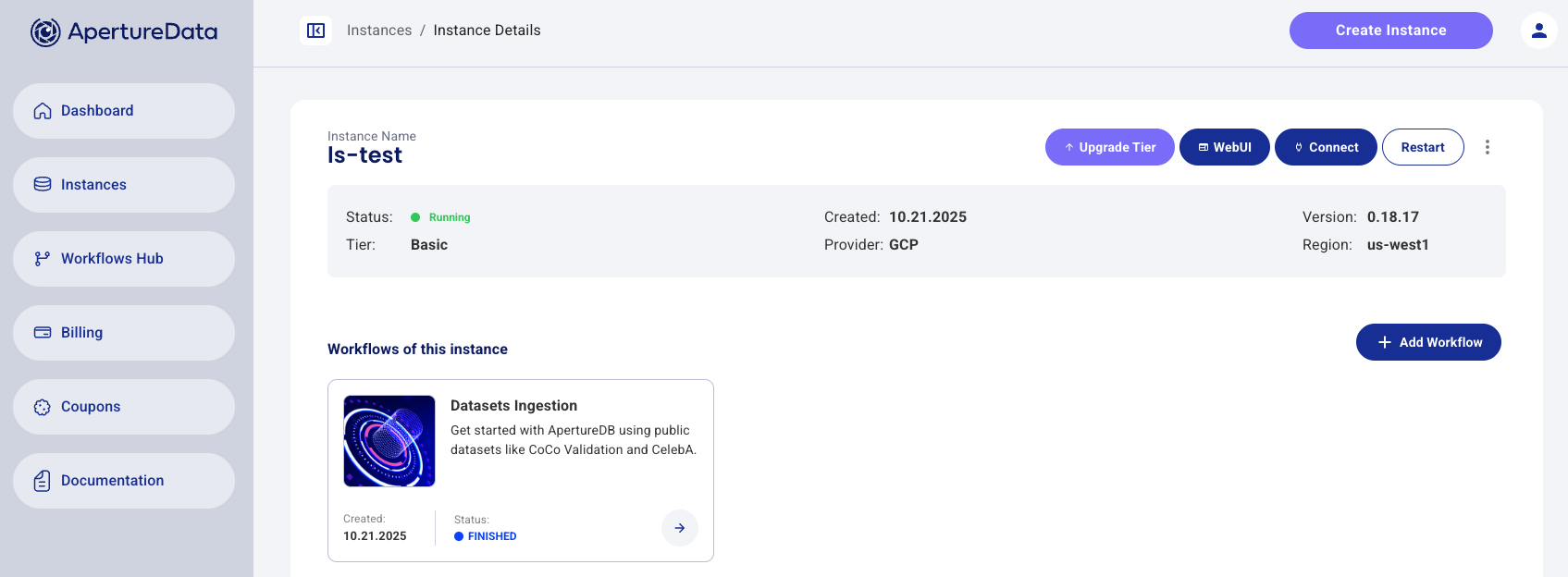Image resolution: width=1568 pixels, height=577 pixels.
Task: Open the three-dot more options menu
Action: pos(1487,147)
